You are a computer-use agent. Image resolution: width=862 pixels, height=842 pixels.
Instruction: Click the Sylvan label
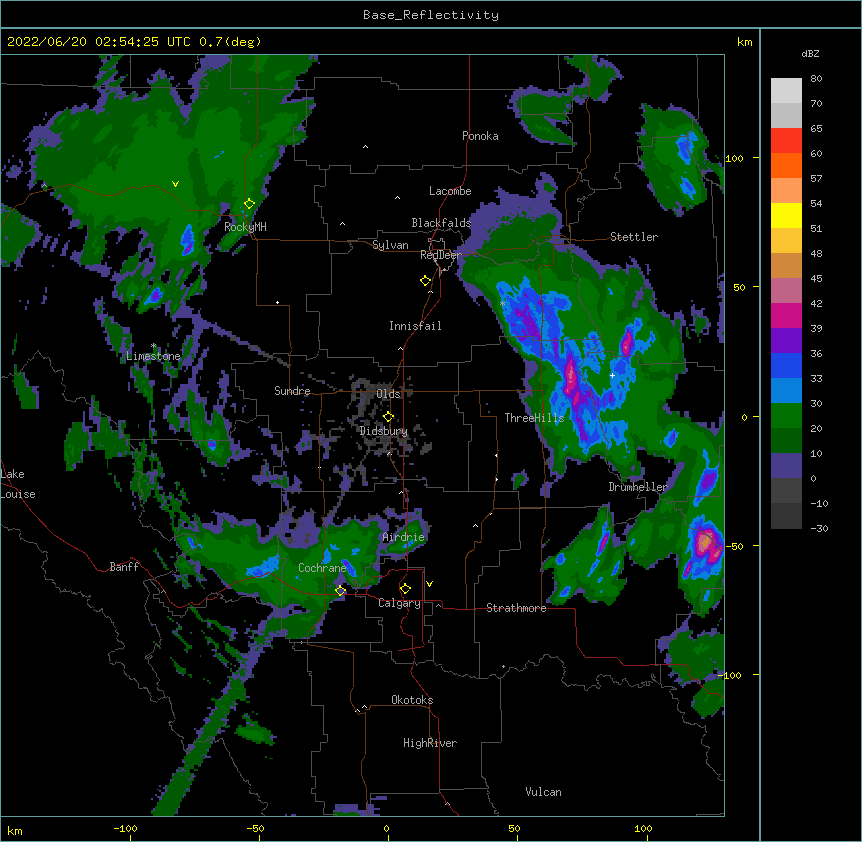click(390, 245)
